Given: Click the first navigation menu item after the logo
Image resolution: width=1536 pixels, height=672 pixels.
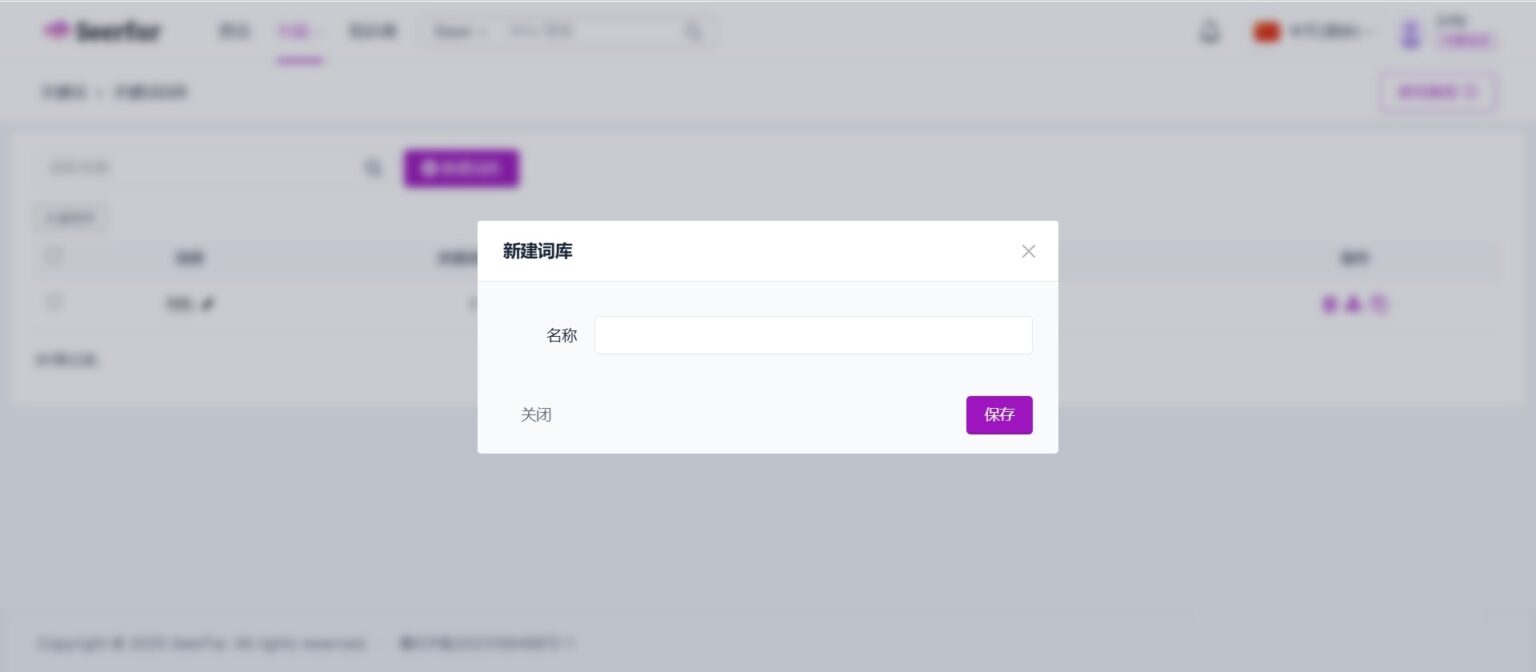Looking at the screenshot, I should [x=233, y=31].
